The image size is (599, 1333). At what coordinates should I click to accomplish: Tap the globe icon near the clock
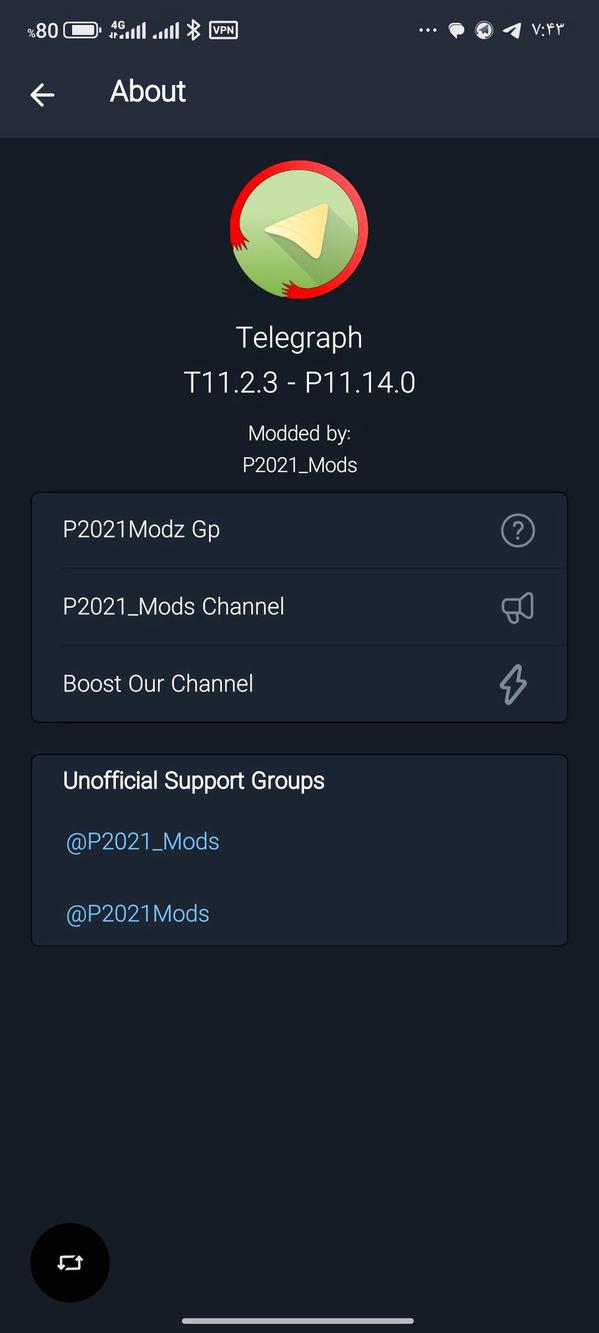484,30
